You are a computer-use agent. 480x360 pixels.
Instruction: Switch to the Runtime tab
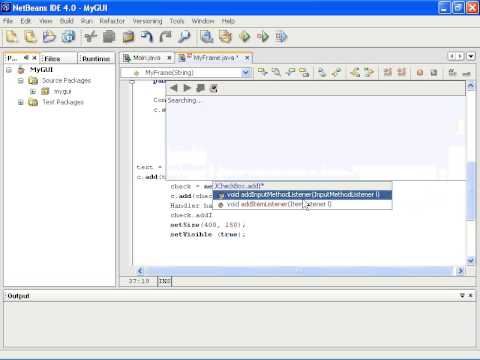tap(96, 58)
